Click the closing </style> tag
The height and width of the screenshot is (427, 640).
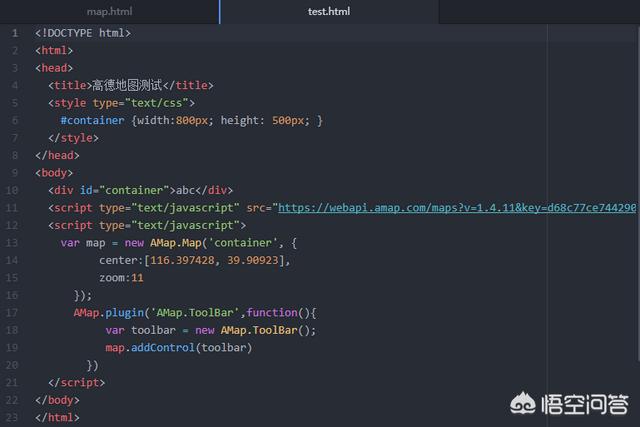pyautogui.click(x=73, y=138)
